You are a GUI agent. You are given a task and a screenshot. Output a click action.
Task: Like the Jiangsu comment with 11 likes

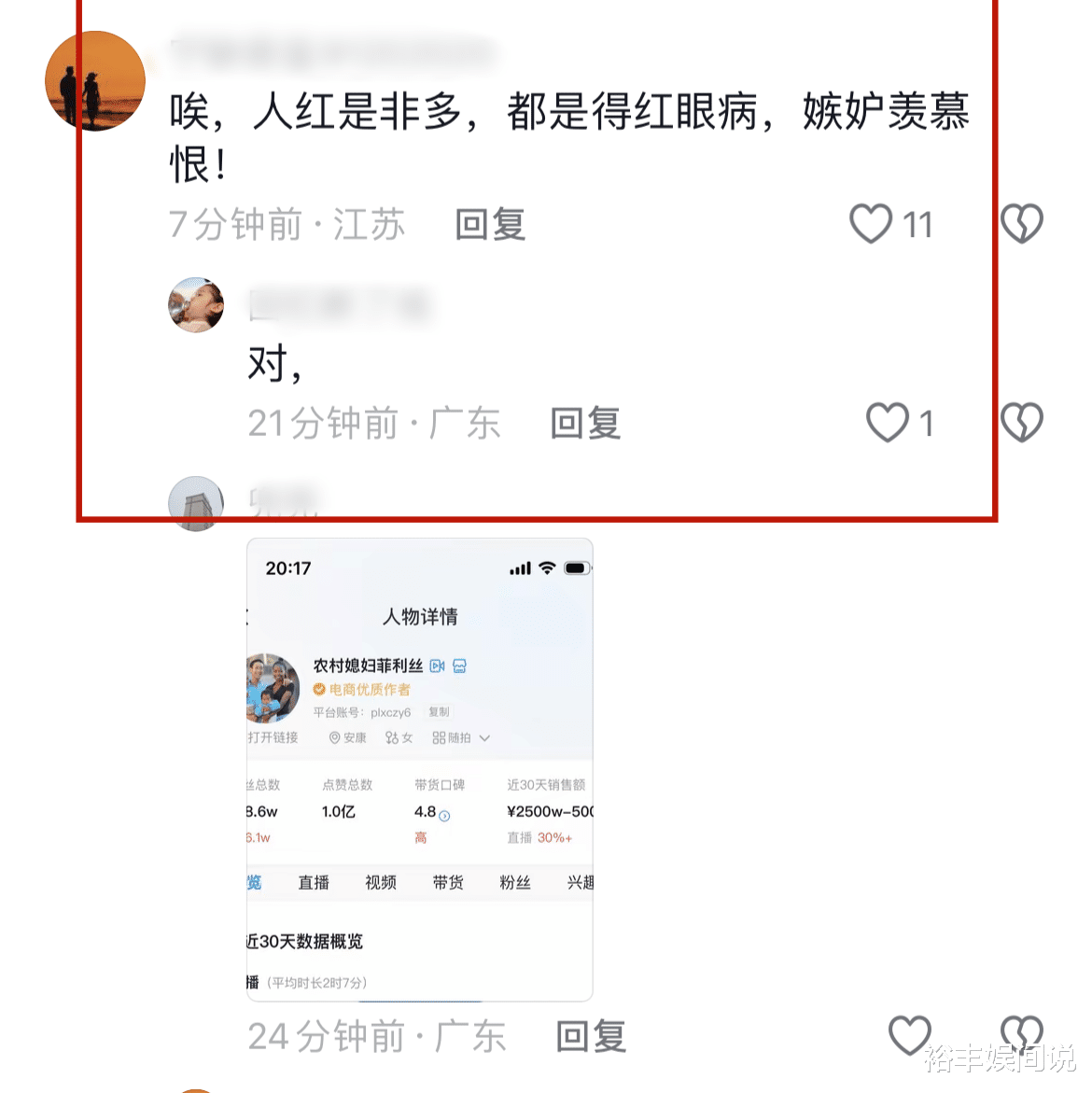[871, 224]
